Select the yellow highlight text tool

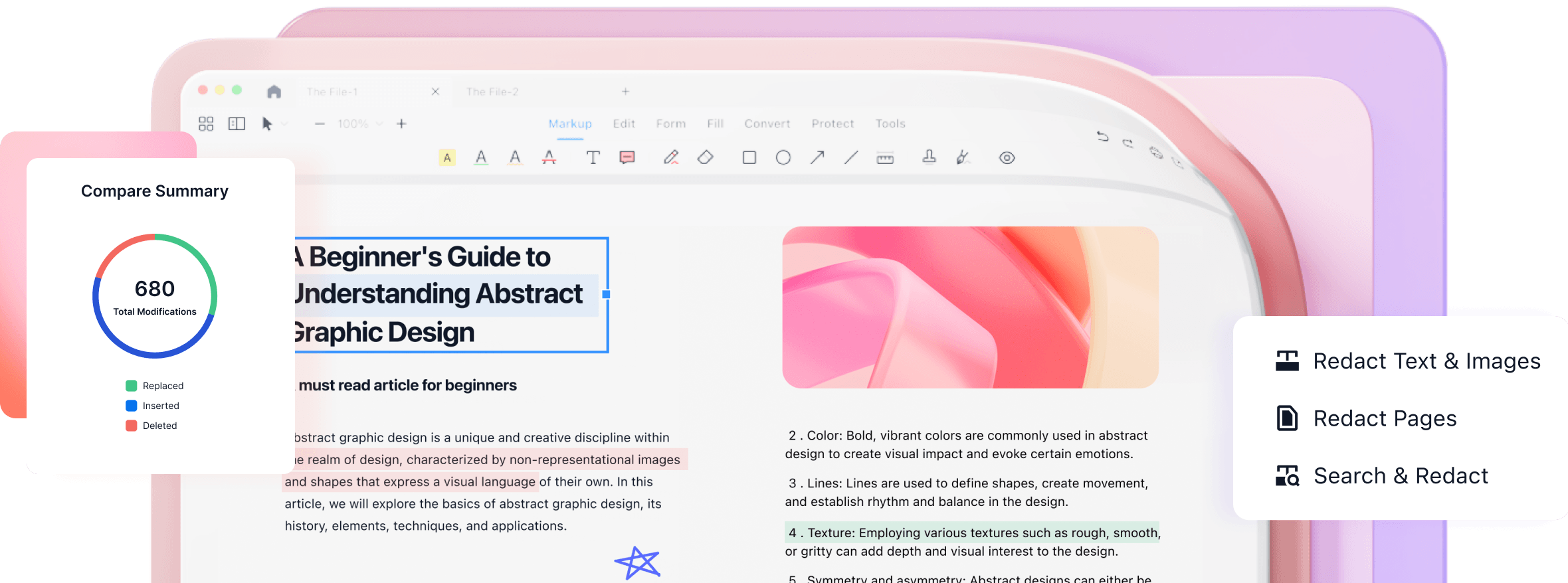447,157
